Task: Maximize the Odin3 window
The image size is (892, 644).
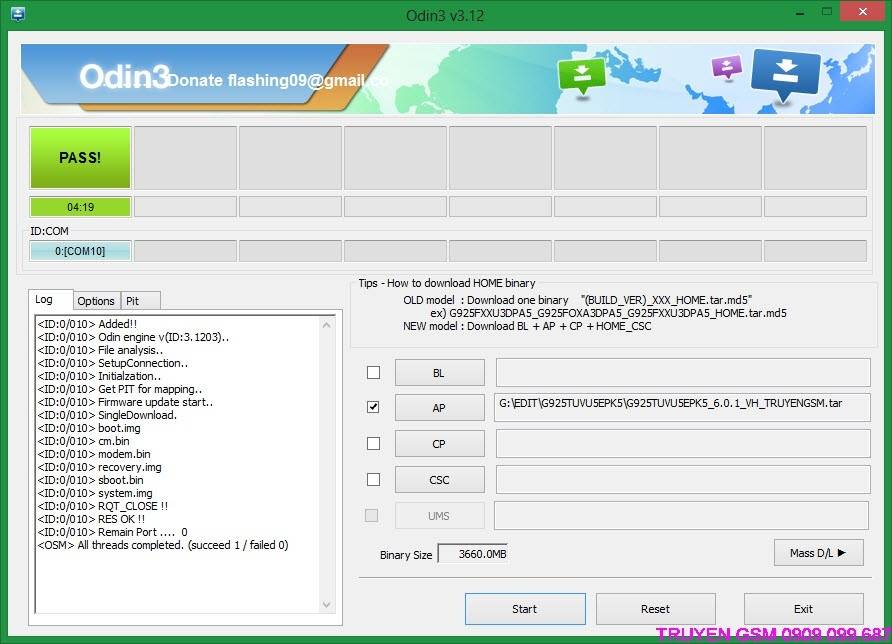Action: [x=827, y=12]
